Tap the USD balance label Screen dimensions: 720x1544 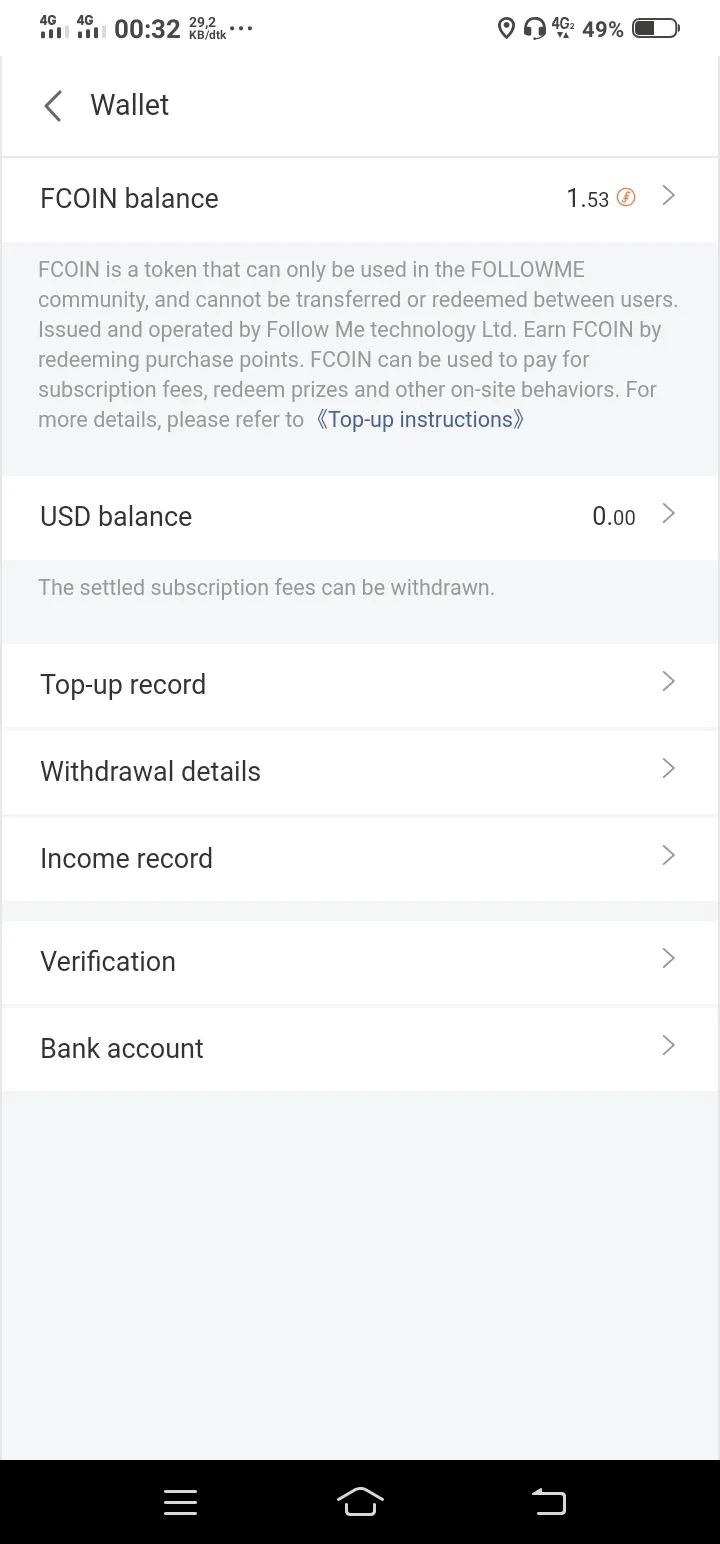pos(116,516)
